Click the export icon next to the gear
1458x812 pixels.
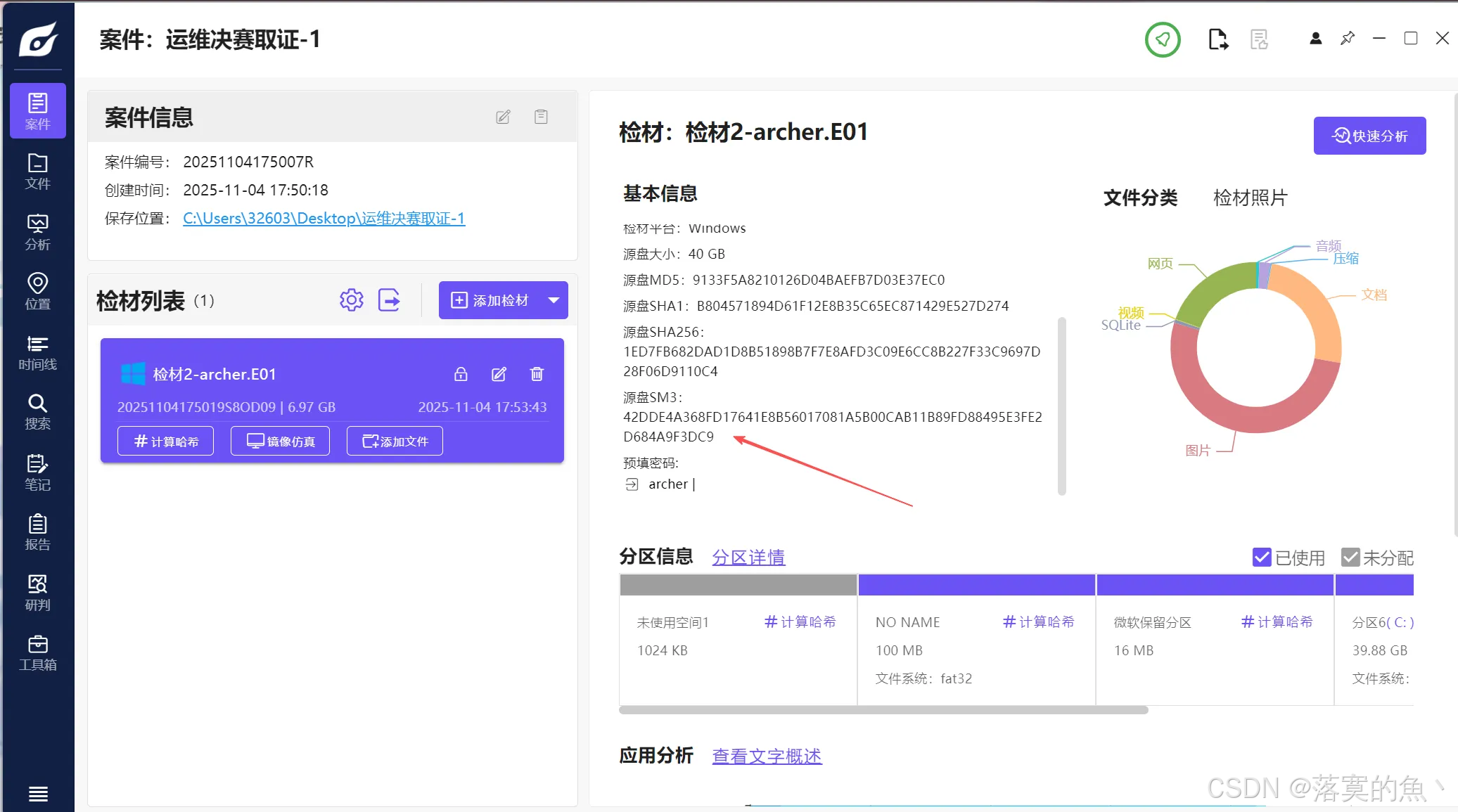389,299
